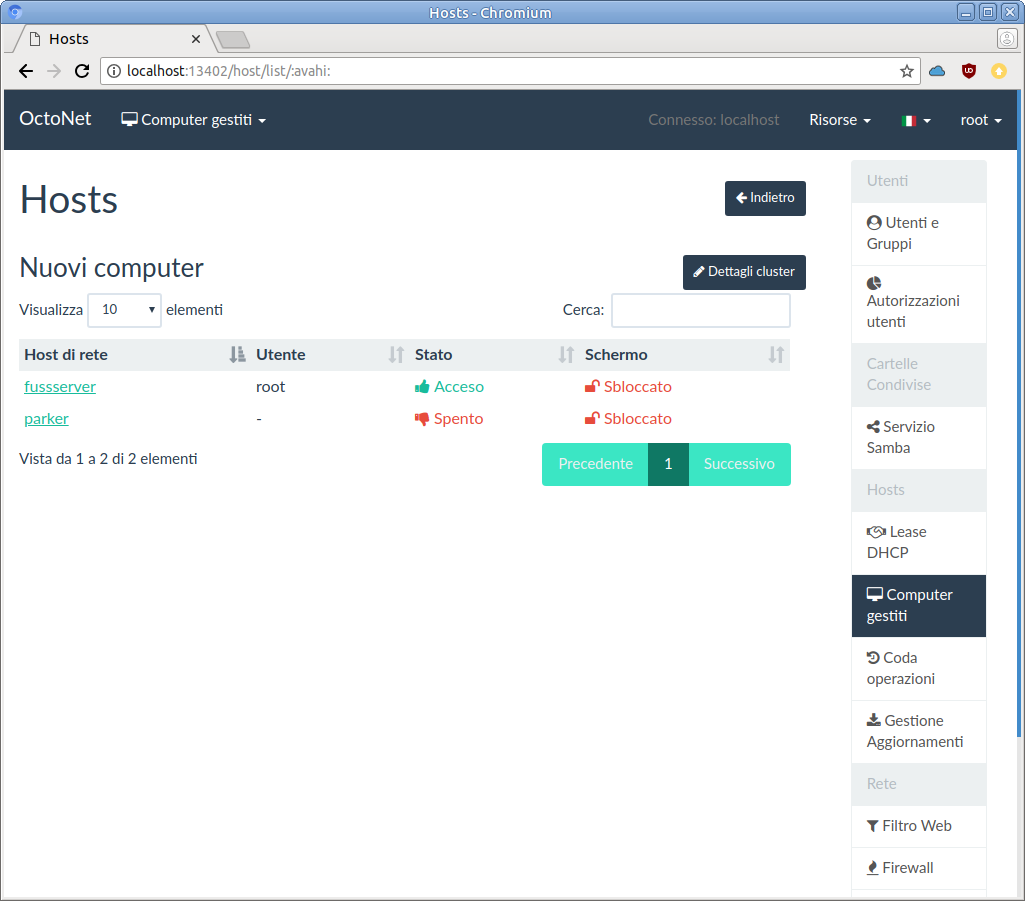
Task: Click 'root' user cell in fussserver row
Action: (271, 386)
